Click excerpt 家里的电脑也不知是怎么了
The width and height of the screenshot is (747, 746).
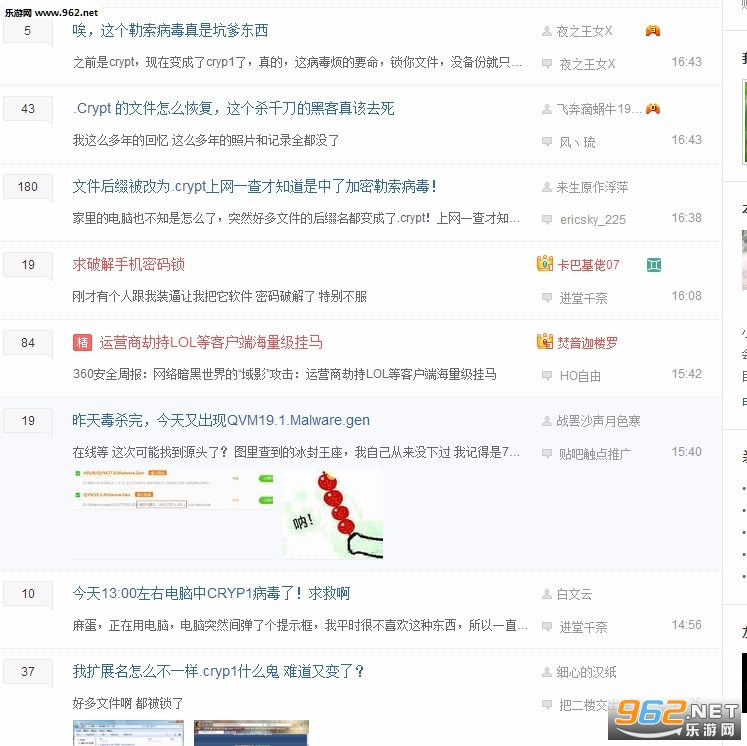(x=296, y=218)
